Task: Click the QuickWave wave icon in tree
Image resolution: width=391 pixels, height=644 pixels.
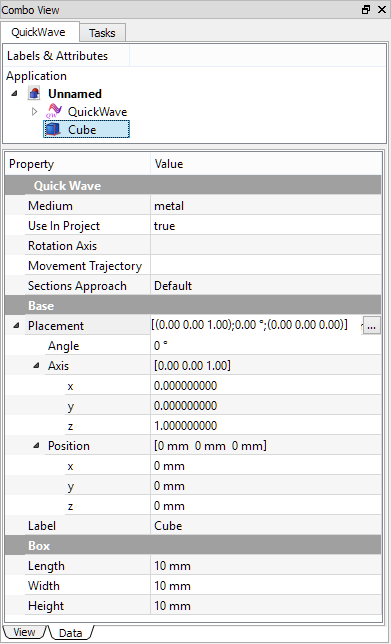Action: click(55, 111)
